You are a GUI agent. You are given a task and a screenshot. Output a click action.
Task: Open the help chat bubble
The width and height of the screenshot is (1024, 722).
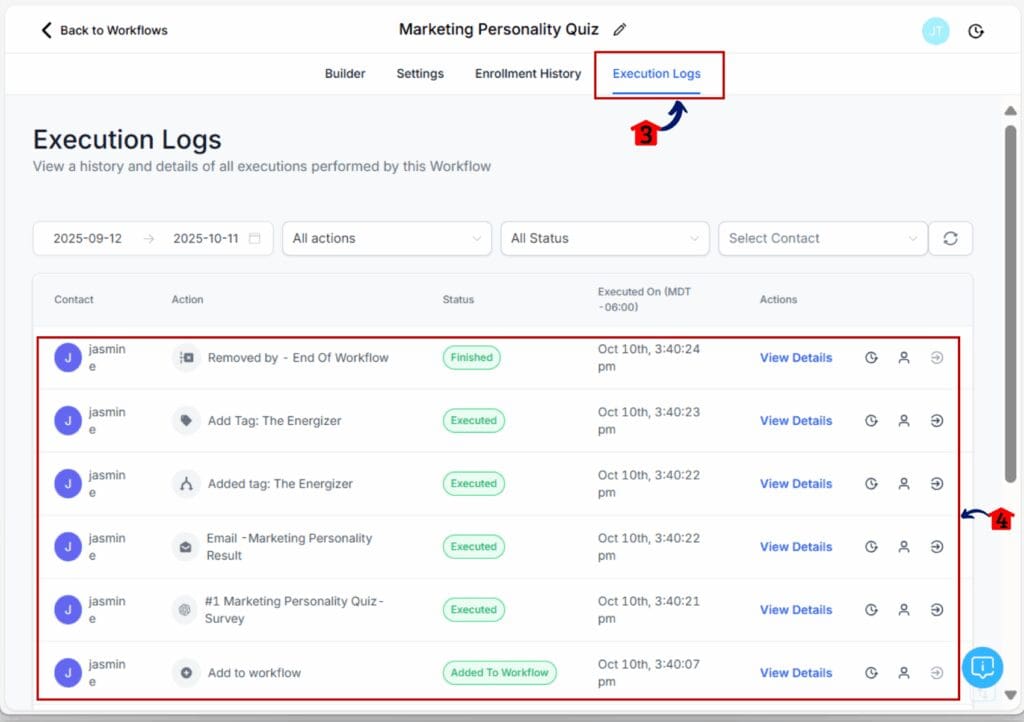click(981, 667)
